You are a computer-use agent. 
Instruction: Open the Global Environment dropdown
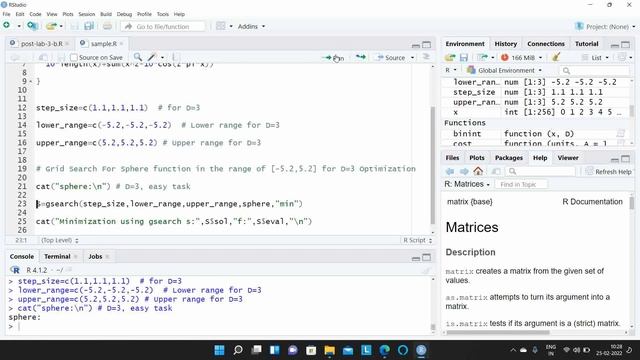[505, 70]
